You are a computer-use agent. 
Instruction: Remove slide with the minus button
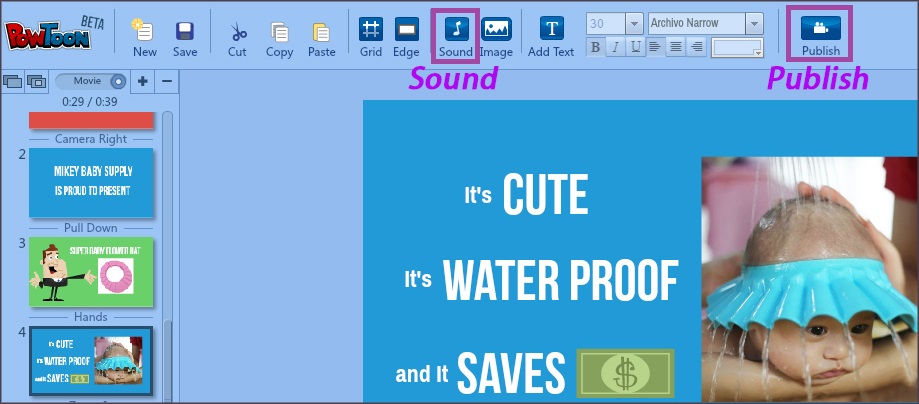[x=167, y=81]
